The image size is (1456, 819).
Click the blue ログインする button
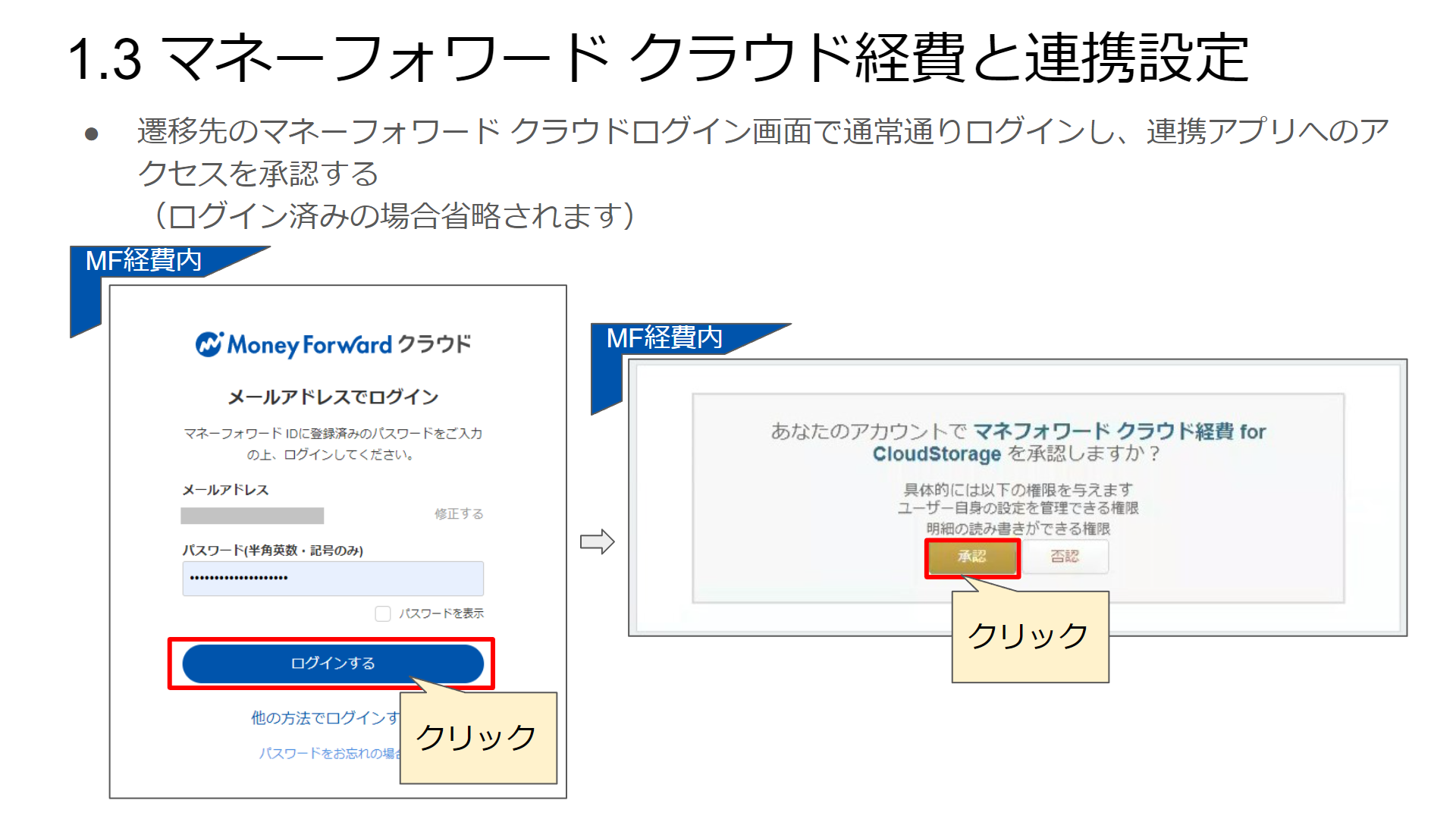(x=333, y=664)
